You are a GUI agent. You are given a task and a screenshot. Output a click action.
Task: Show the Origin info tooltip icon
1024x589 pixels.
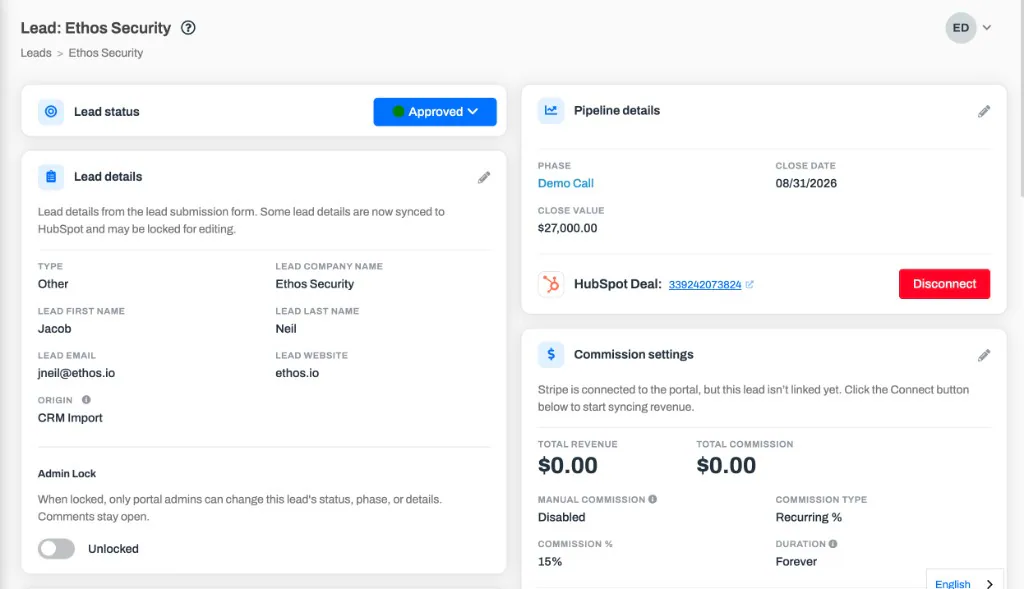click(86, 400)
